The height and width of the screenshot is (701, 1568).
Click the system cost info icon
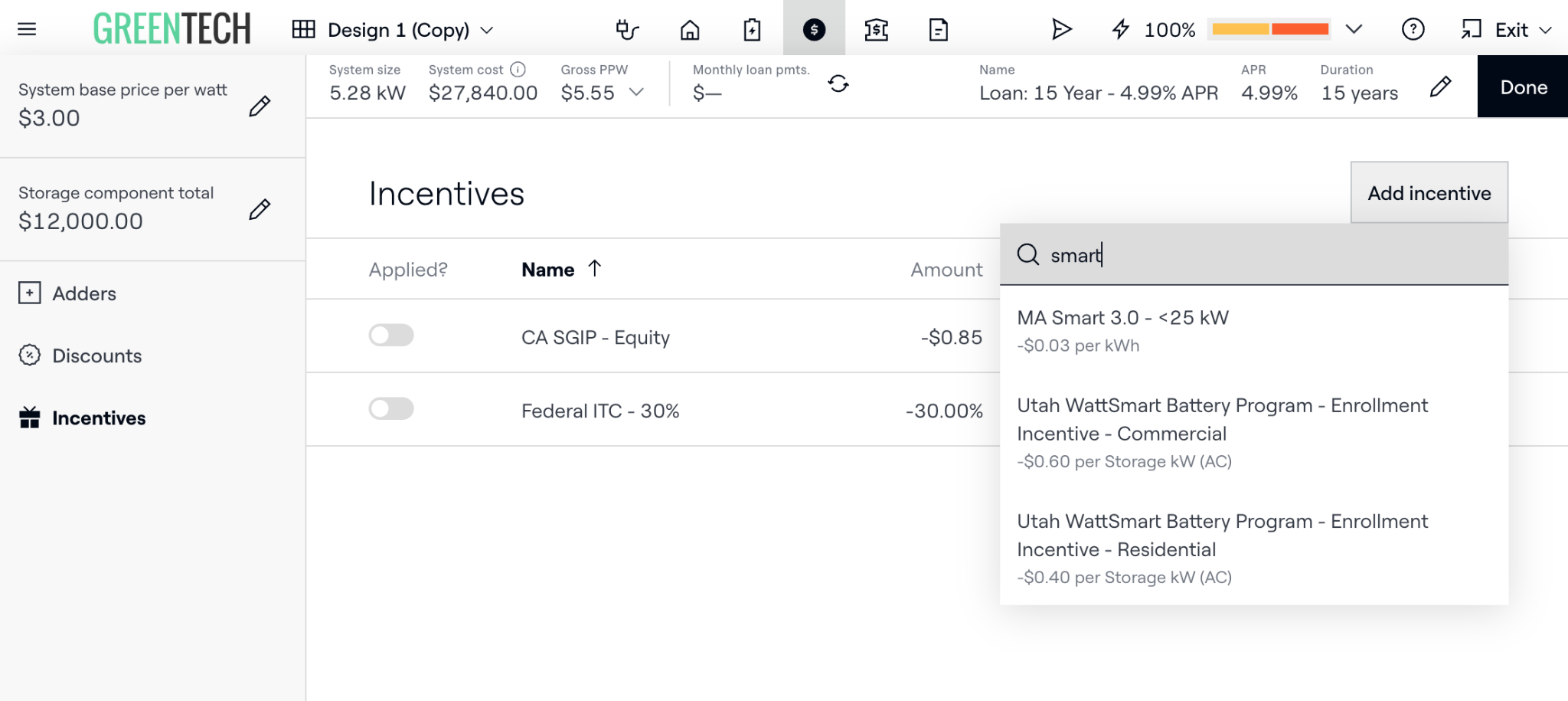click(x=518, y=70)
